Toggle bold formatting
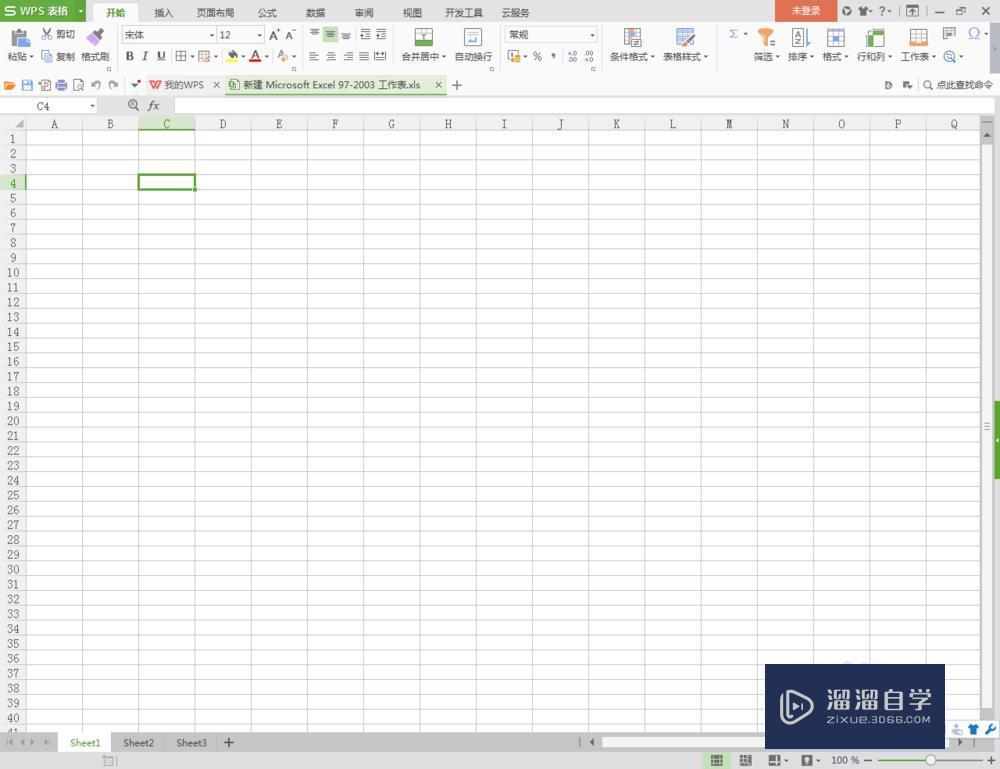This screenshot has height=769, width=1000. click(129, 56)
